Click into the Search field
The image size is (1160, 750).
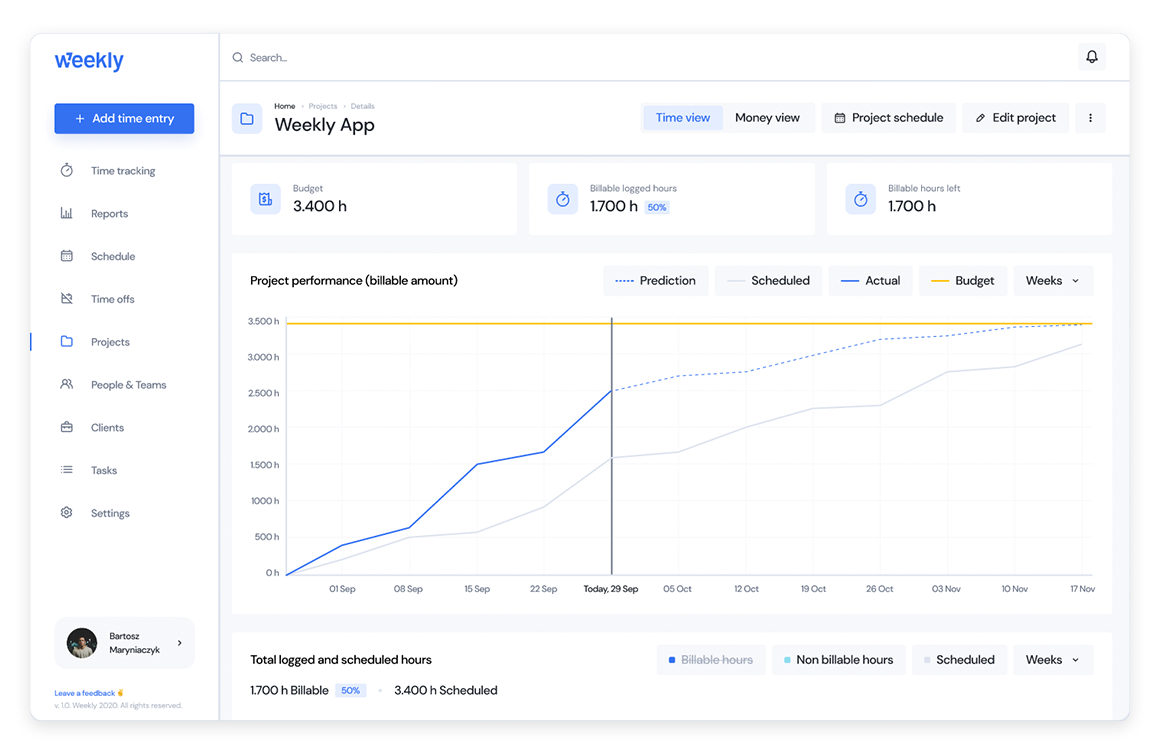click(x=400, y=58)
